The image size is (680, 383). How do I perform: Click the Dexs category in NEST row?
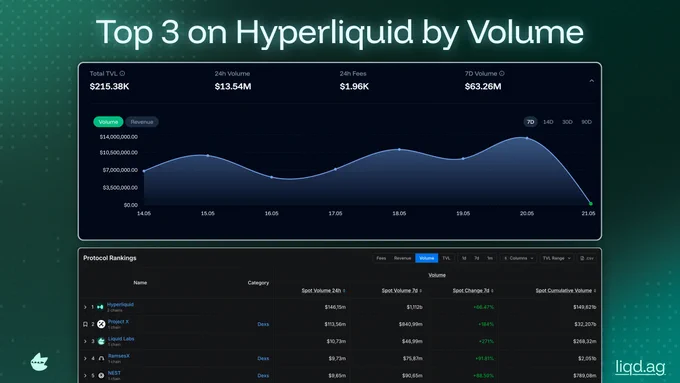coord(263,376)
